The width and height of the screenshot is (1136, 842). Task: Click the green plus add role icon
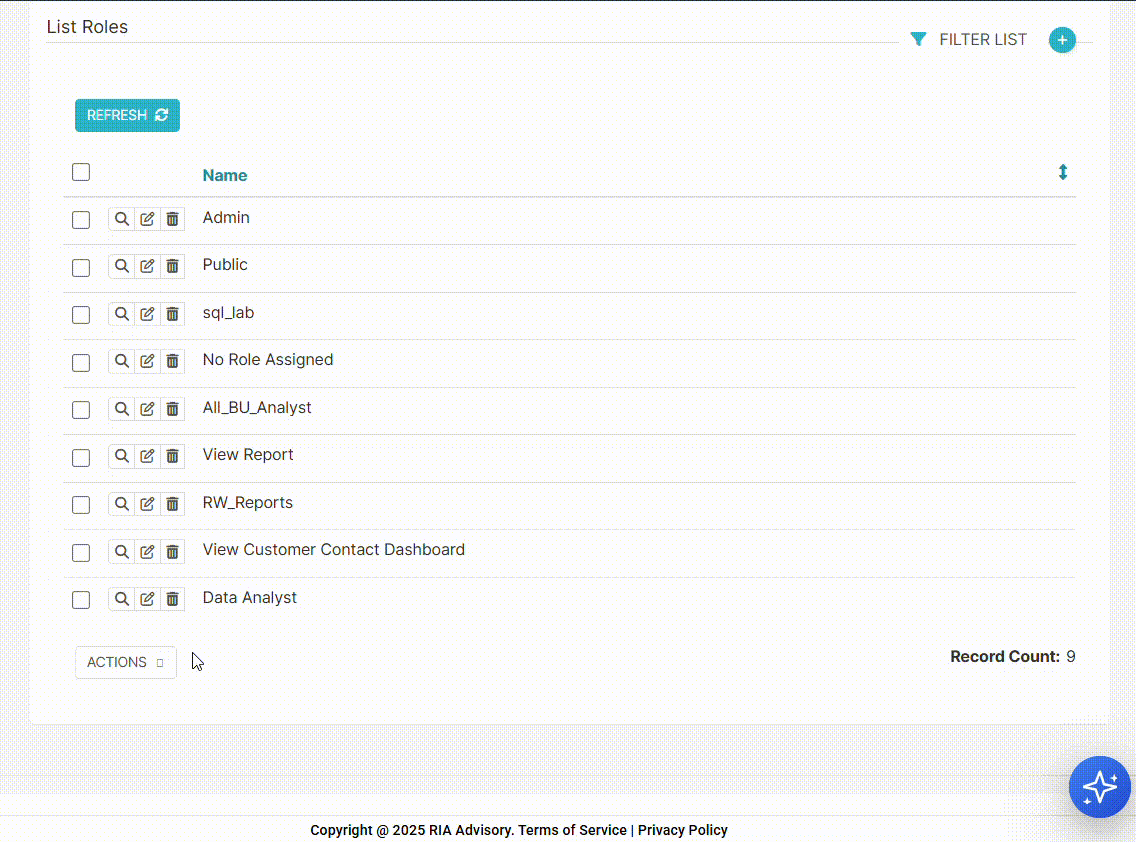pyautogui.click(x=1062, y=40)
